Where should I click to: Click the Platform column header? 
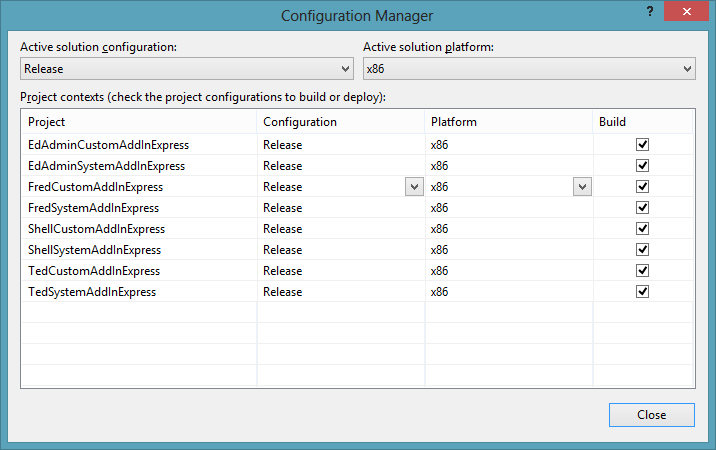[509, 122]
